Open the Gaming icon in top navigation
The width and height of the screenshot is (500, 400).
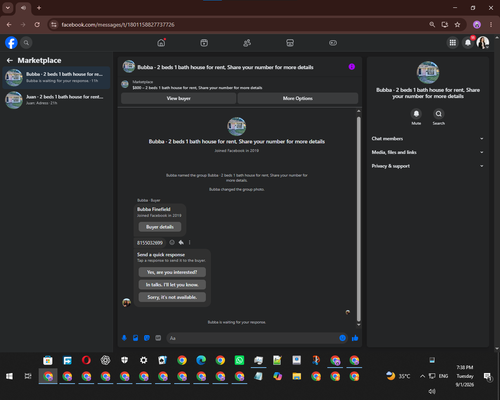(x=333, y=43)
